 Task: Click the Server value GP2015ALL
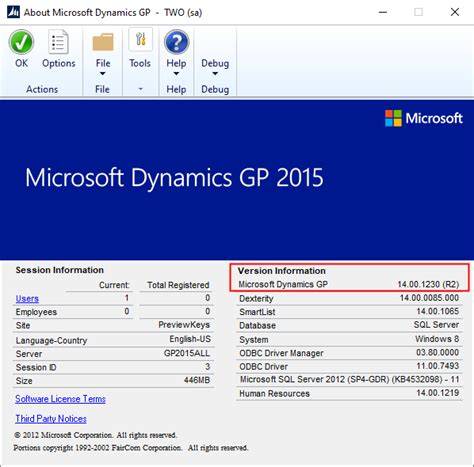pyautogui.click(x=187, y=353)
